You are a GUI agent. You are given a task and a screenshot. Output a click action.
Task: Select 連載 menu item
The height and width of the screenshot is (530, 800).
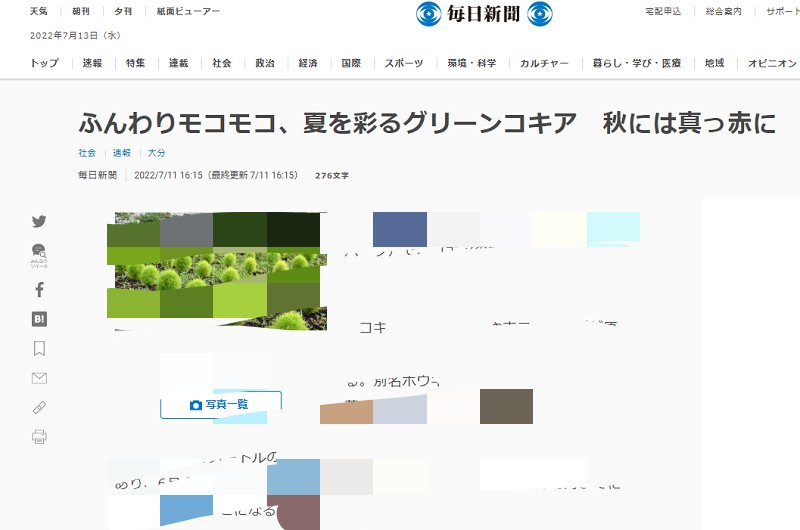click(179, 63)
